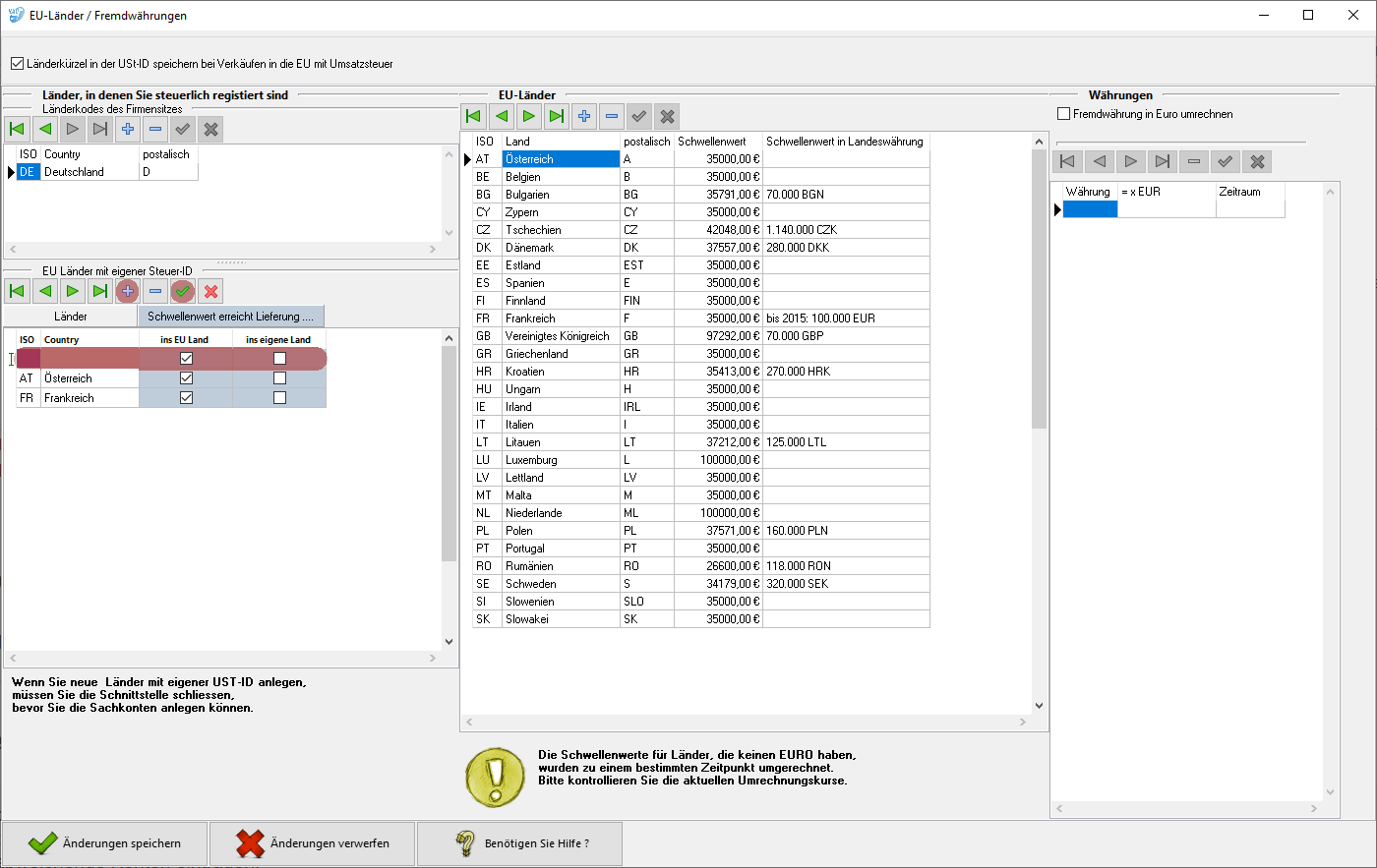This screenshot has width=1377, height=868.
Task: Click the empty Währung input cell
Action: 1090,209
